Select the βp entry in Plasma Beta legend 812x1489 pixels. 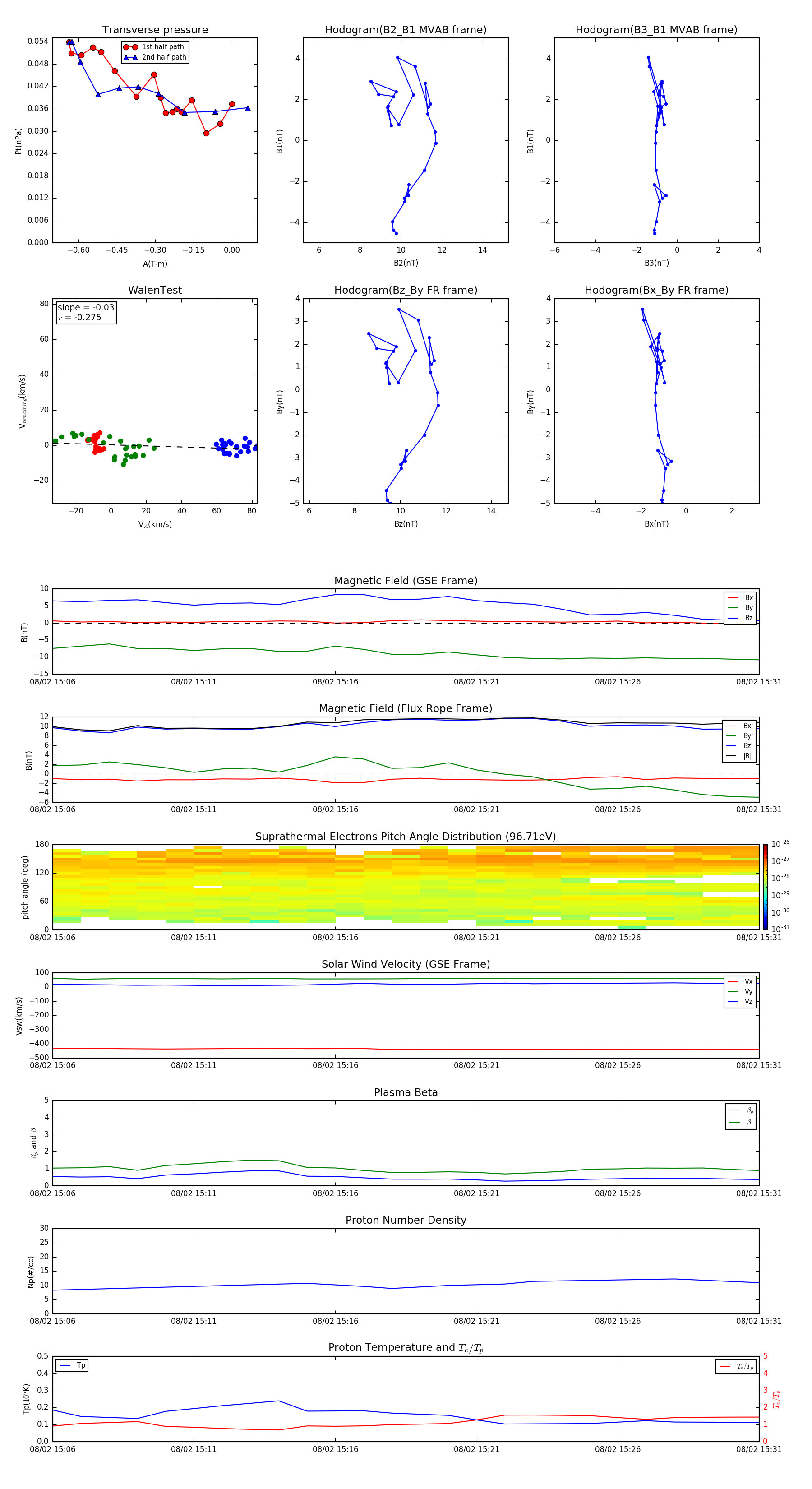click(x=741, y=1110)
